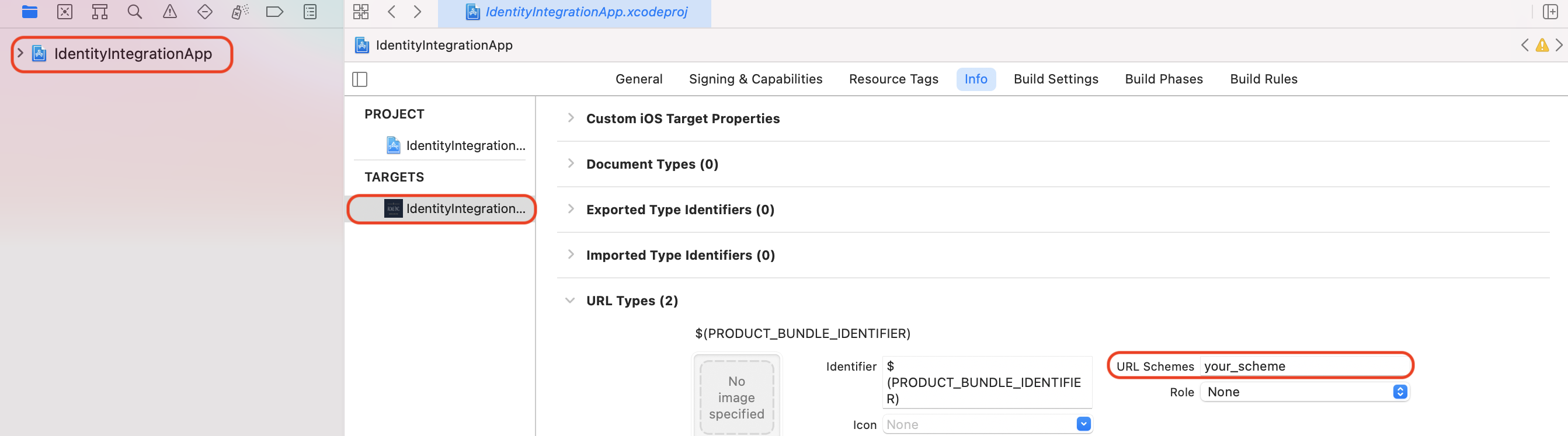The height and width of the screenshot is (436, 1568).
Task: Open the Debug navigator
Action: 240,12
